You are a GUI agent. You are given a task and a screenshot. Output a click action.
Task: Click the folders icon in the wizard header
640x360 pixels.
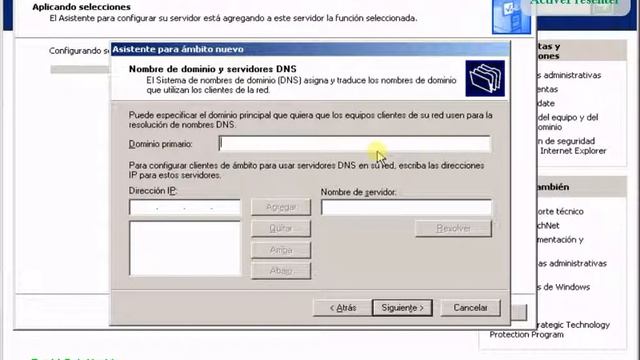click(x=485, y=78)
